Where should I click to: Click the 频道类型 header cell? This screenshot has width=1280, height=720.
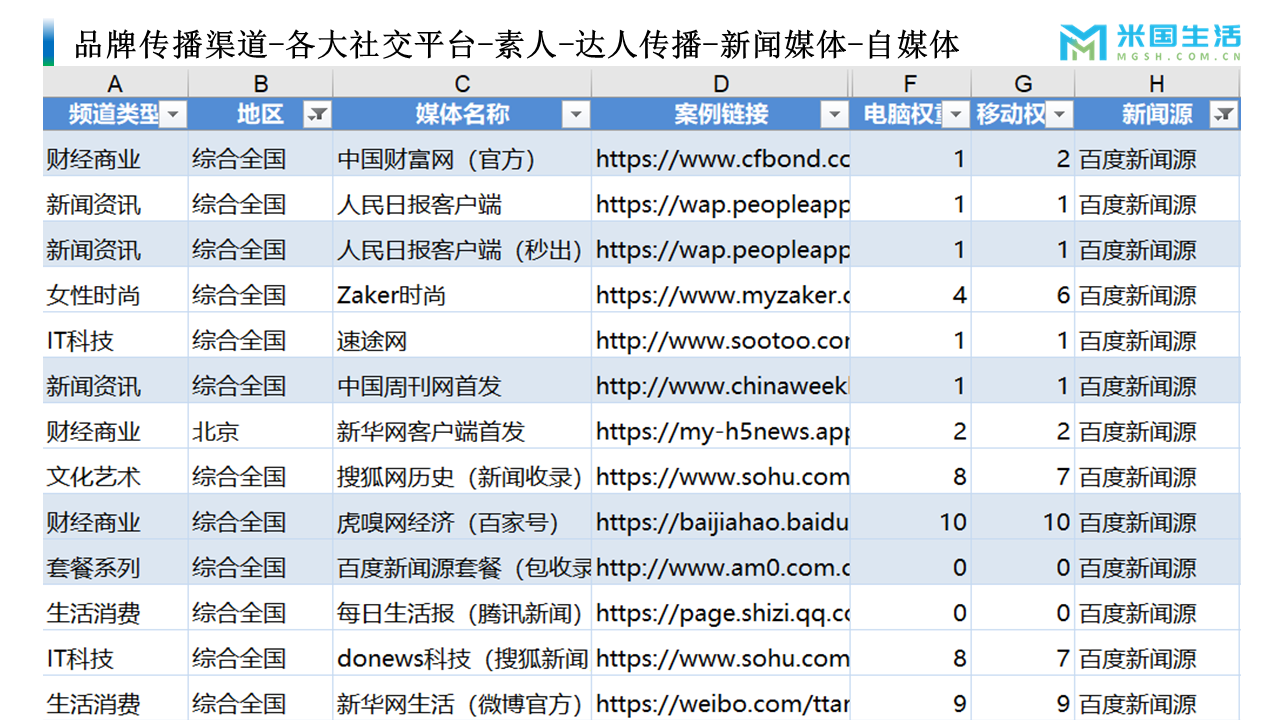click(x=115, y=115)
